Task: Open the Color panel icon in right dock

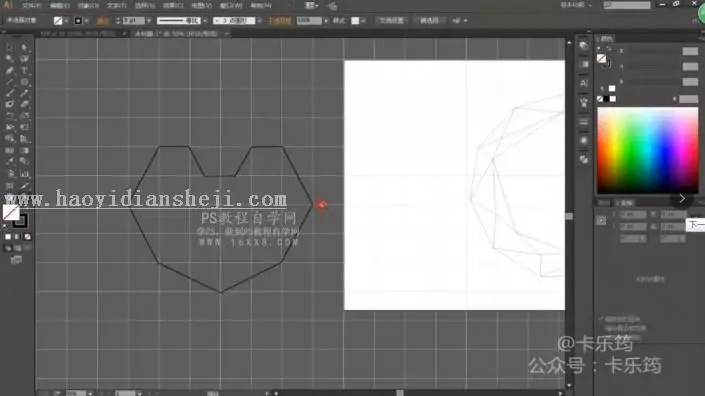Action: pyautogui.click(x=584, y=46)
